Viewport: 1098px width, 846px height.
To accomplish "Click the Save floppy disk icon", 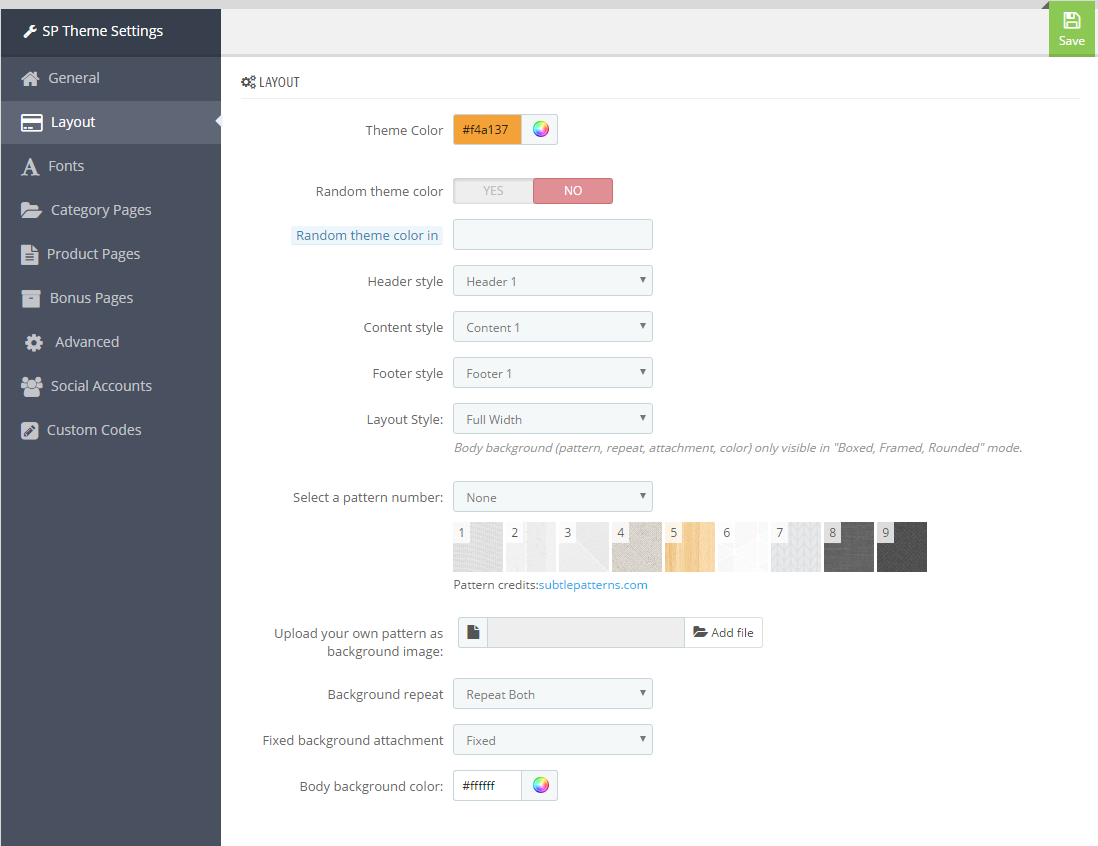I will tap(1071, 21).
